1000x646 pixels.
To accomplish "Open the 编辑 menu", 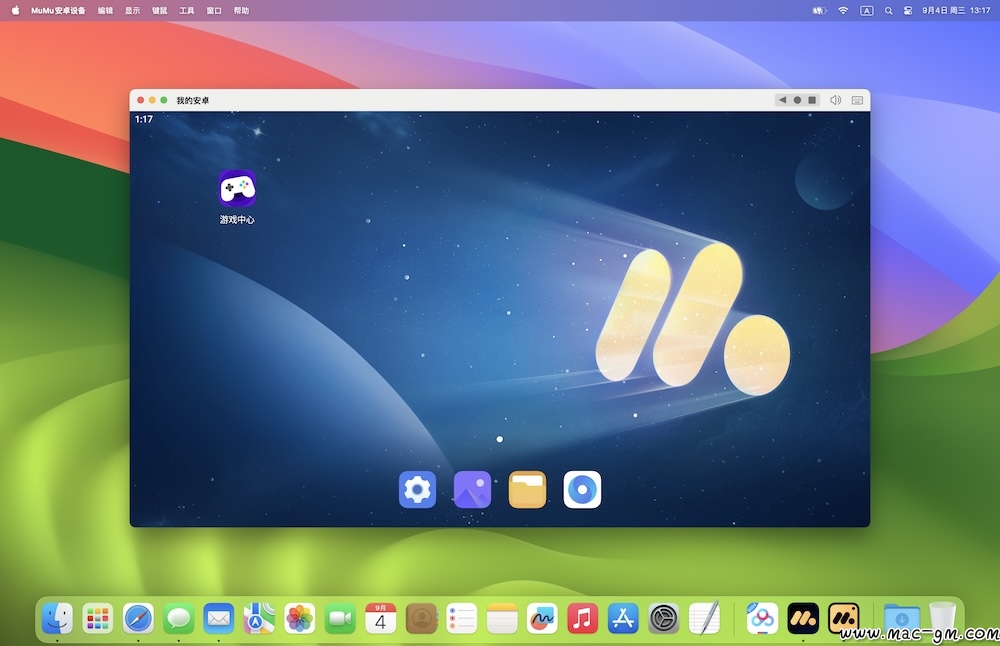I will coord(105,11).
